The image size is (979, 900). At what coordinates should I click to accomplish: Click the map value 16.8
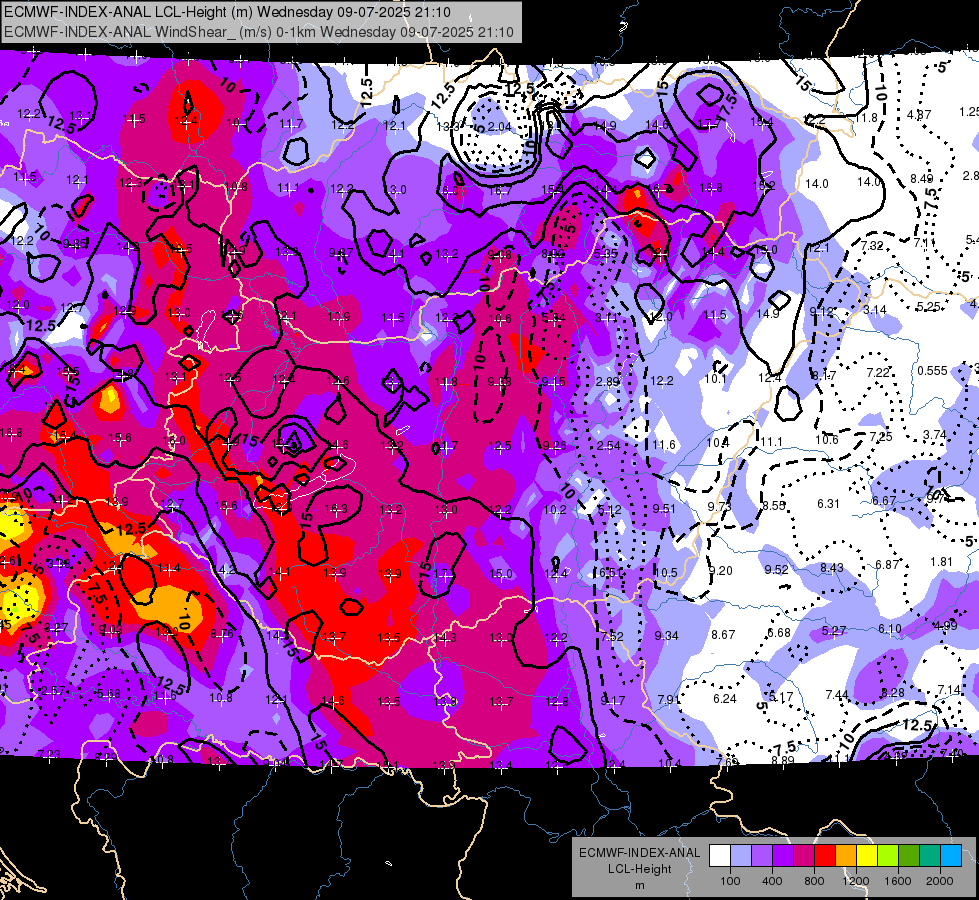[x=711, y=187]
